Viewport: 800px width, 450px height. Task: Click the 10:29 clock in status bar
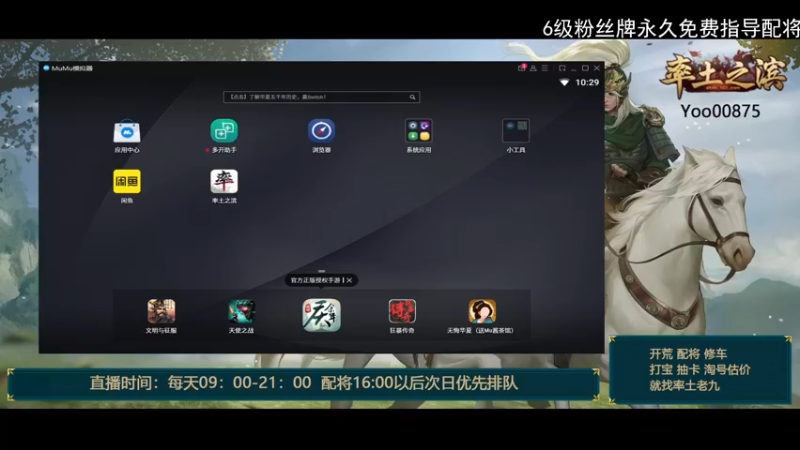point(587,82)
